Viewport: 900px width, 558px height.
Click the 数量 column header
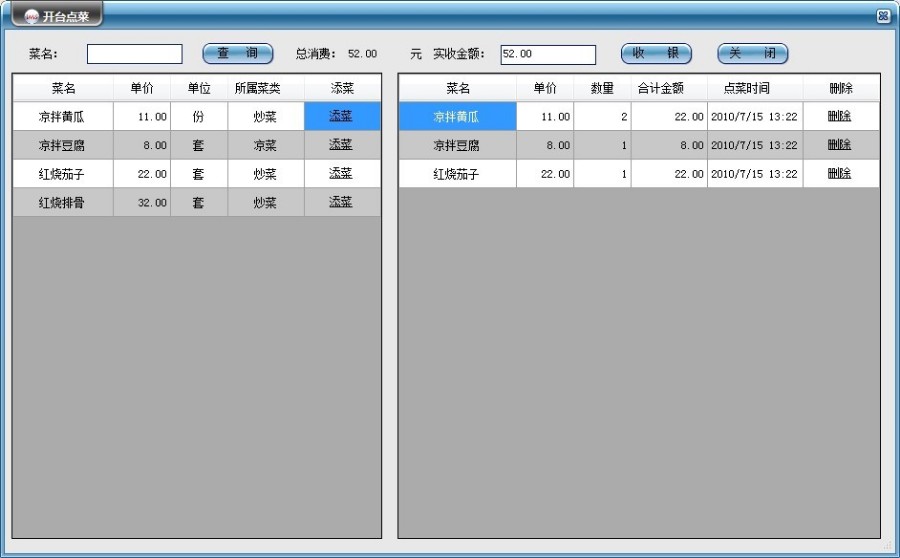point(602,88)
